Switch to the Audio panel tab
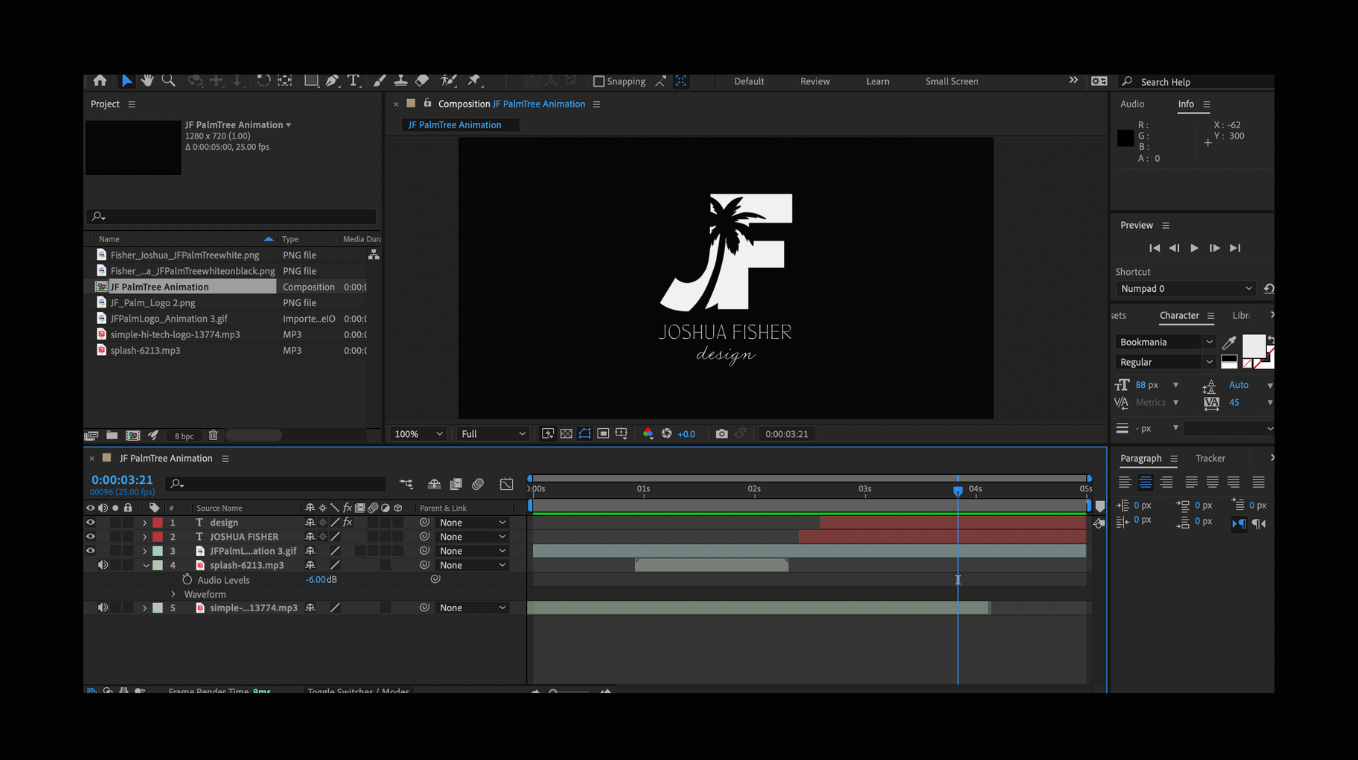The image size is (1358, 760). tap(1132, 104)
